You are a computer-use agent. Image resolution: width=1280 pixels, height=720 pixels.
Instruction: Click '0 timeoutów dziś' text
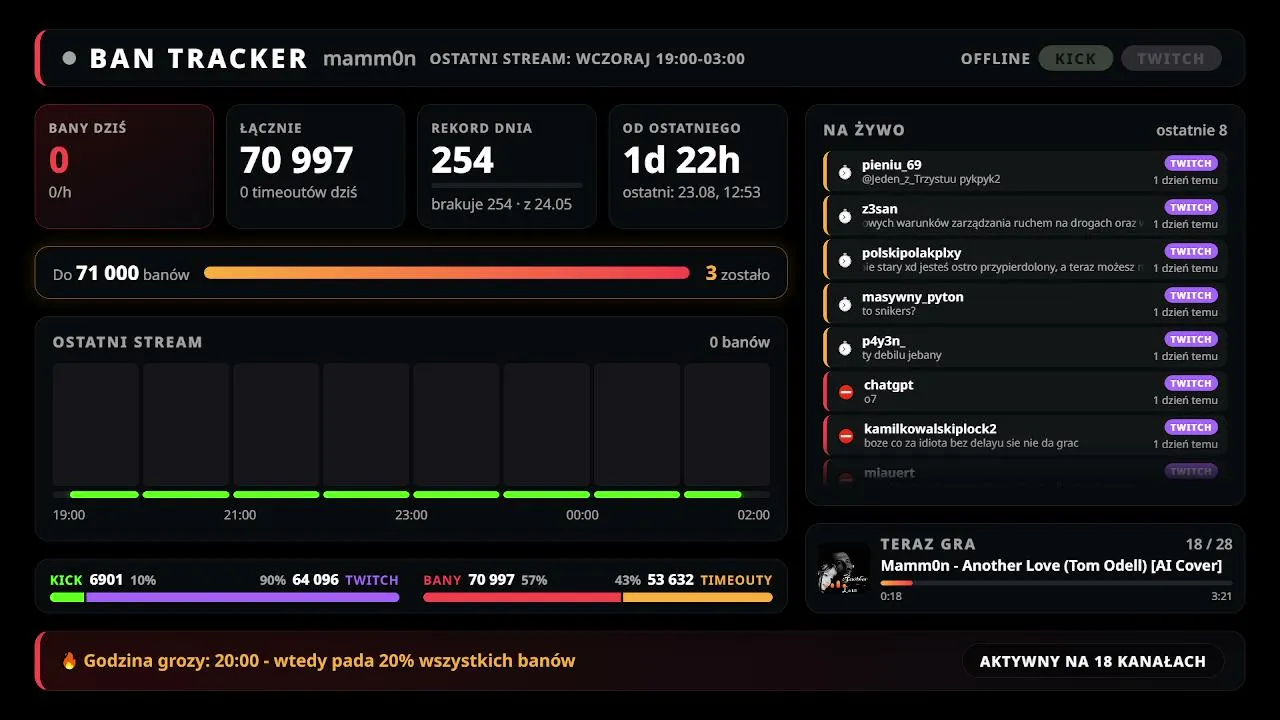point(299,192)
